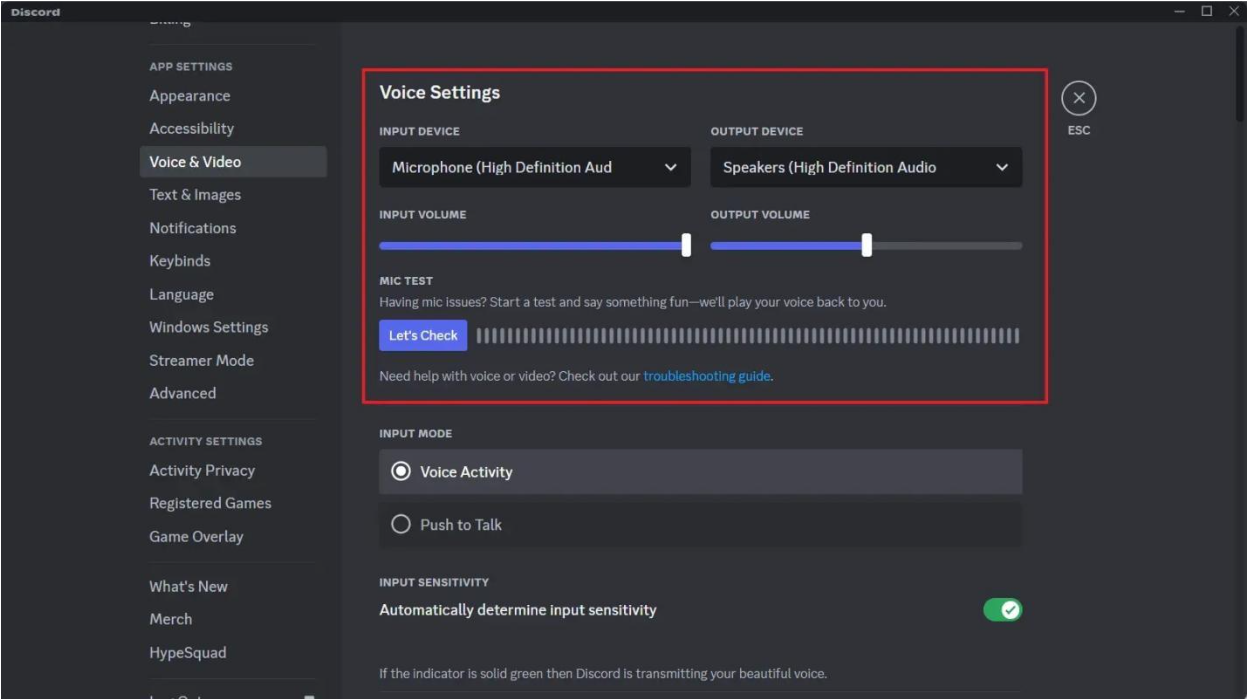1247x699 pixels.
Task: Toggle automatic input sensitivity switch
Action: pos(1002,610)
